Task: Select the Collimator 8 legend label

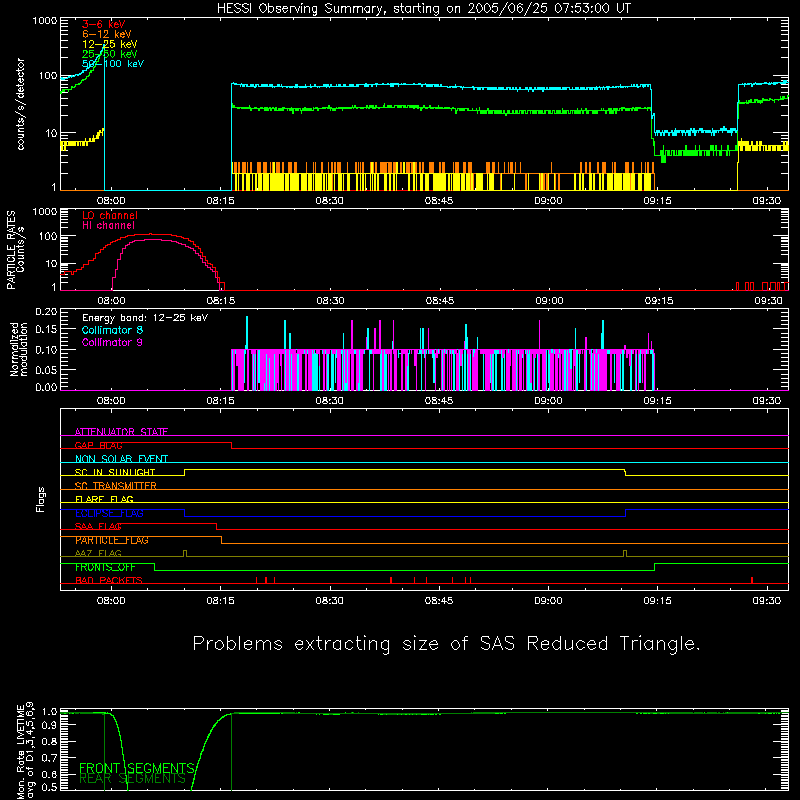Action: (x=112, y=330)
